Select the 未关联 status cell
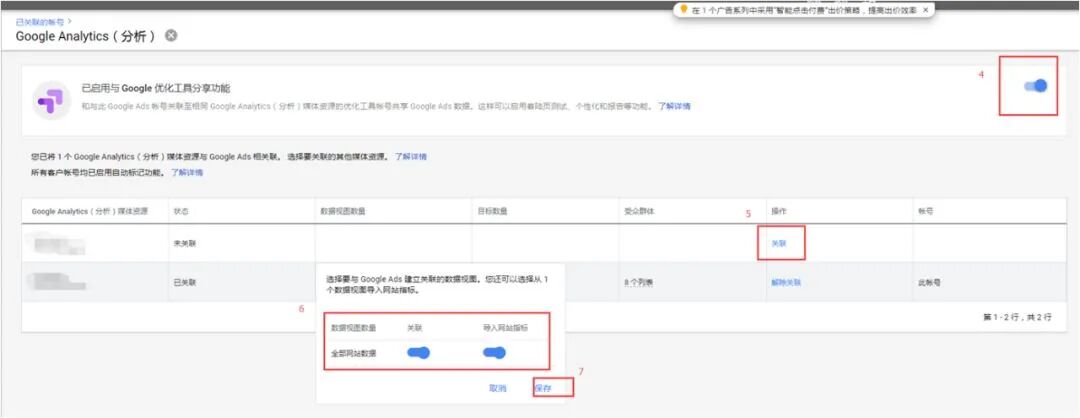This screenshot has width=1080, height=418. (185, 243)
